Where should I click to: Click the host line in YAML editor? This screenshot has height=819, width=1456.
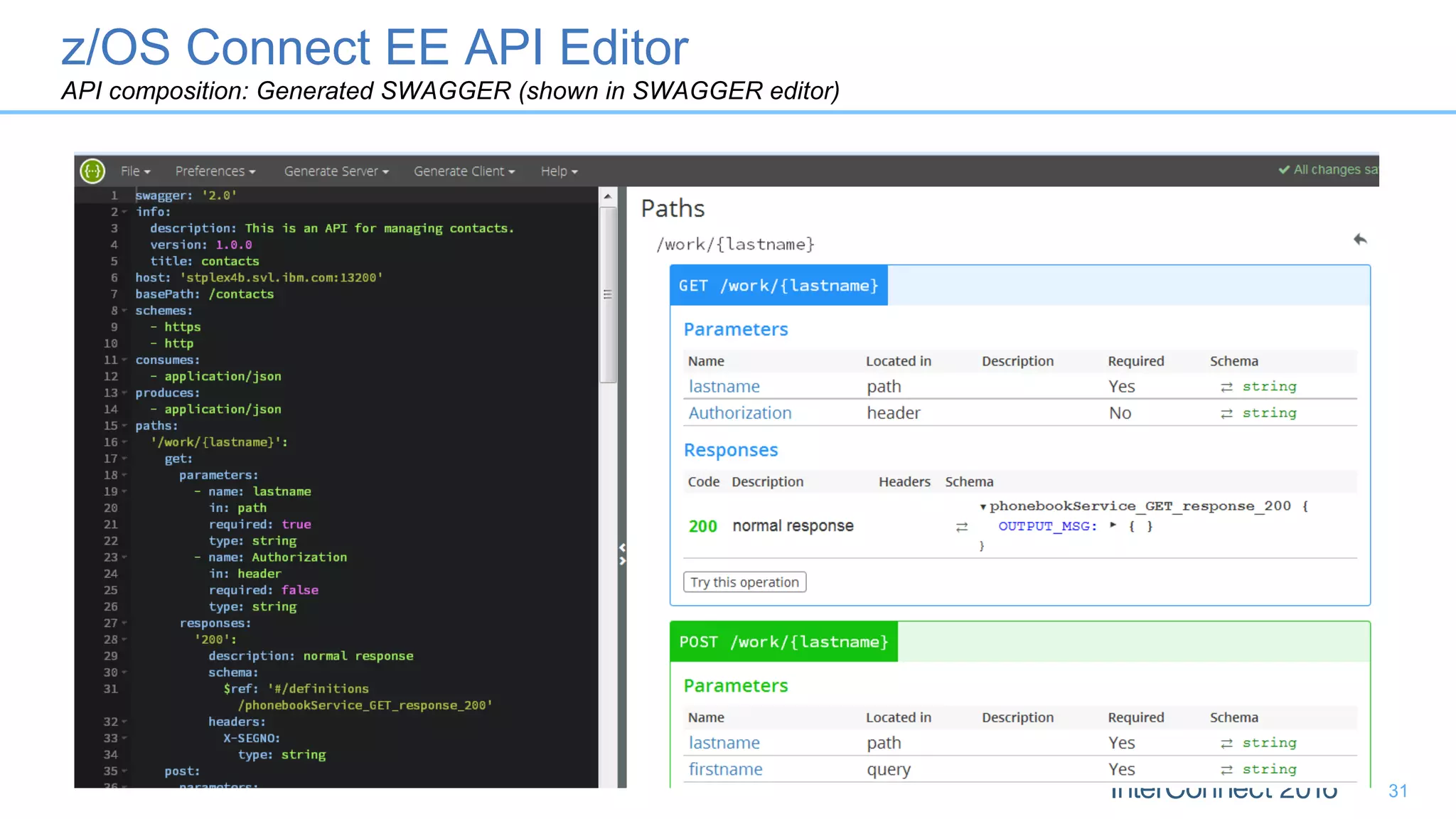click(259, 278)
